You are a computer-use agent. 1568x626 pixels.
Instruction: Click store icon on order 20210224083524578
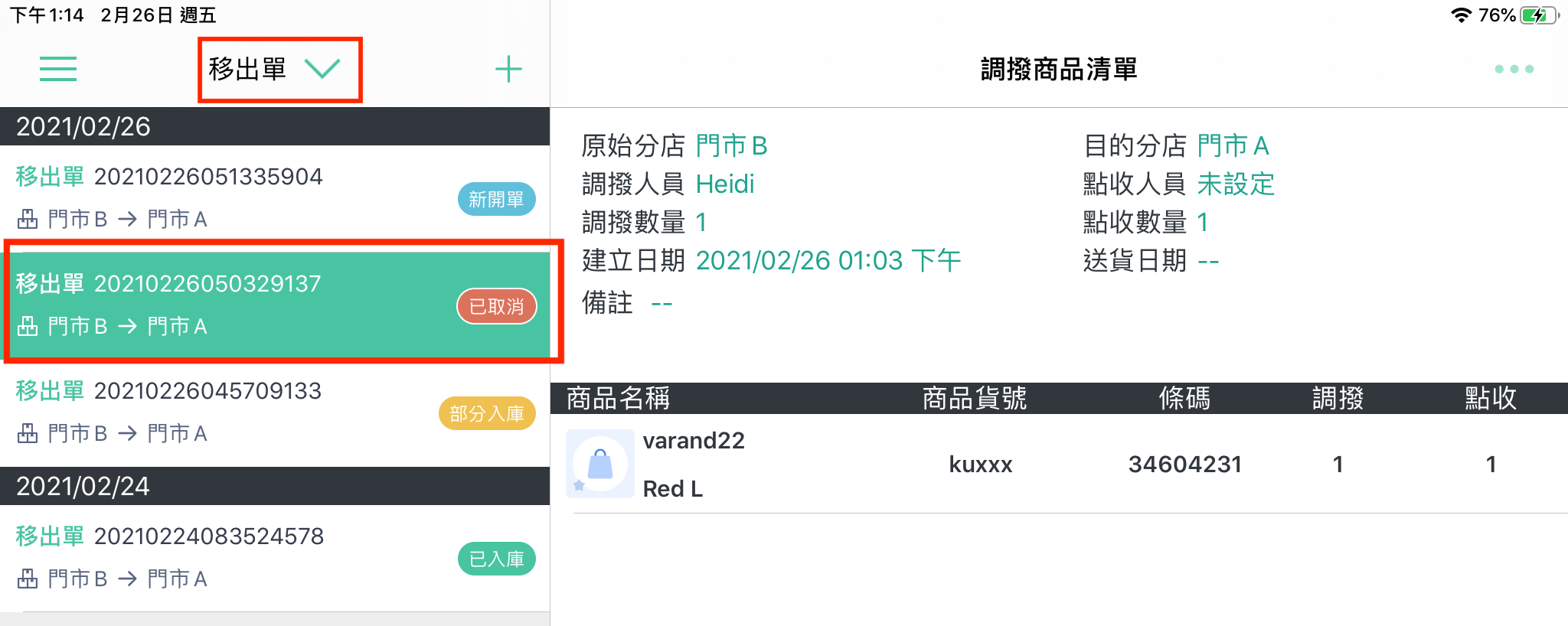click(28, 579)
